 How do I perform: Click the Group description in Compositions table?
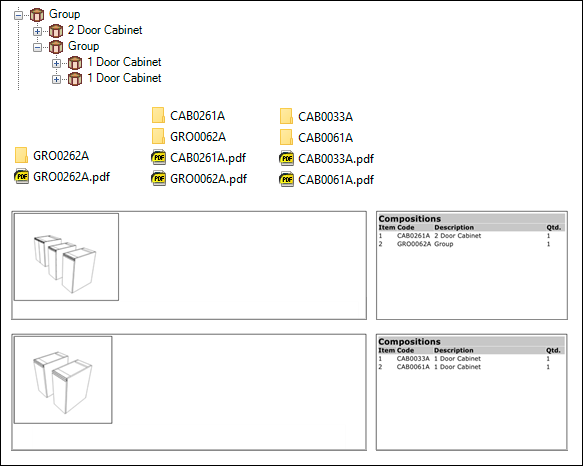pyautogui.click(x=444, y=244)
